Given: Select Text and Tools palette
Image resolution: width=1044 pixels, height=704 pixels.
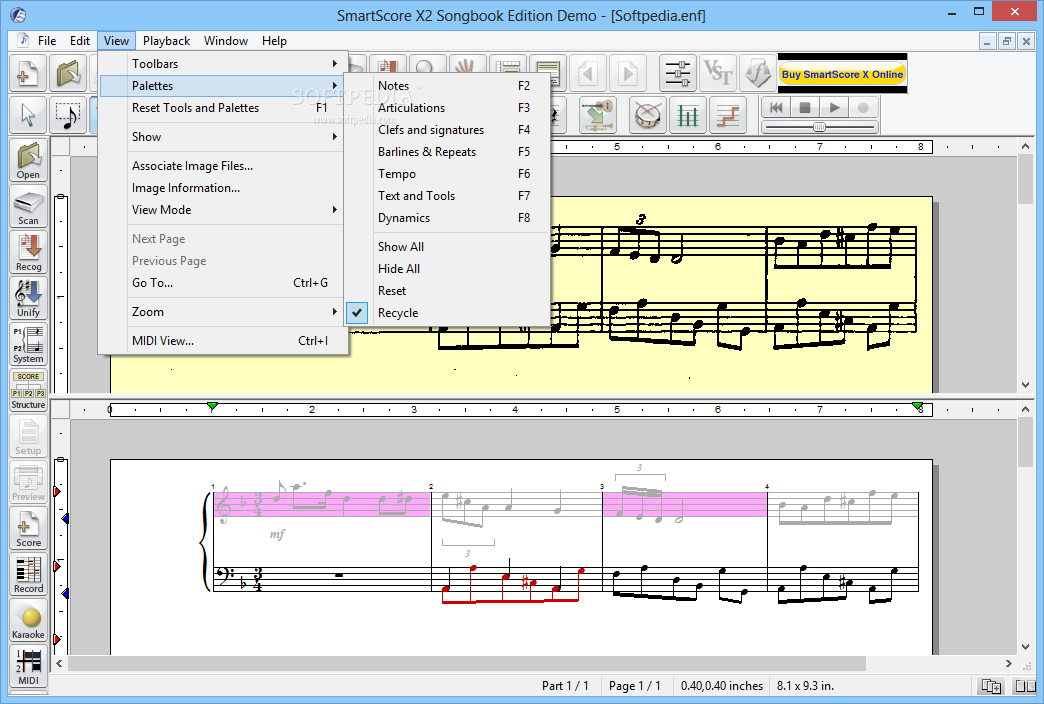Looking at the screenshot, I should tap(447, 195).
